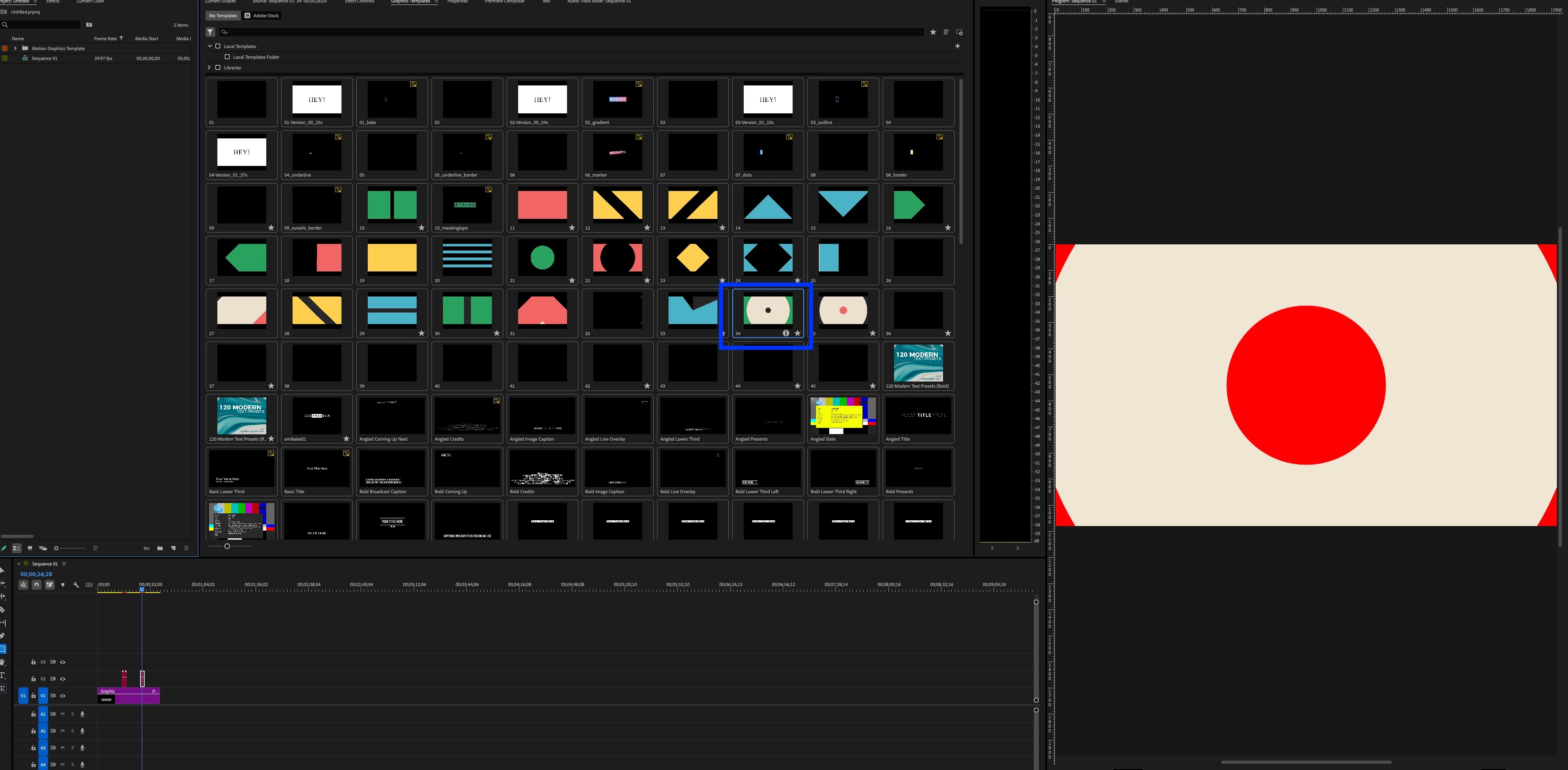Screen dimensions: 1568x770
Task: Expand the Libraries section
Action: click(210, 67)
